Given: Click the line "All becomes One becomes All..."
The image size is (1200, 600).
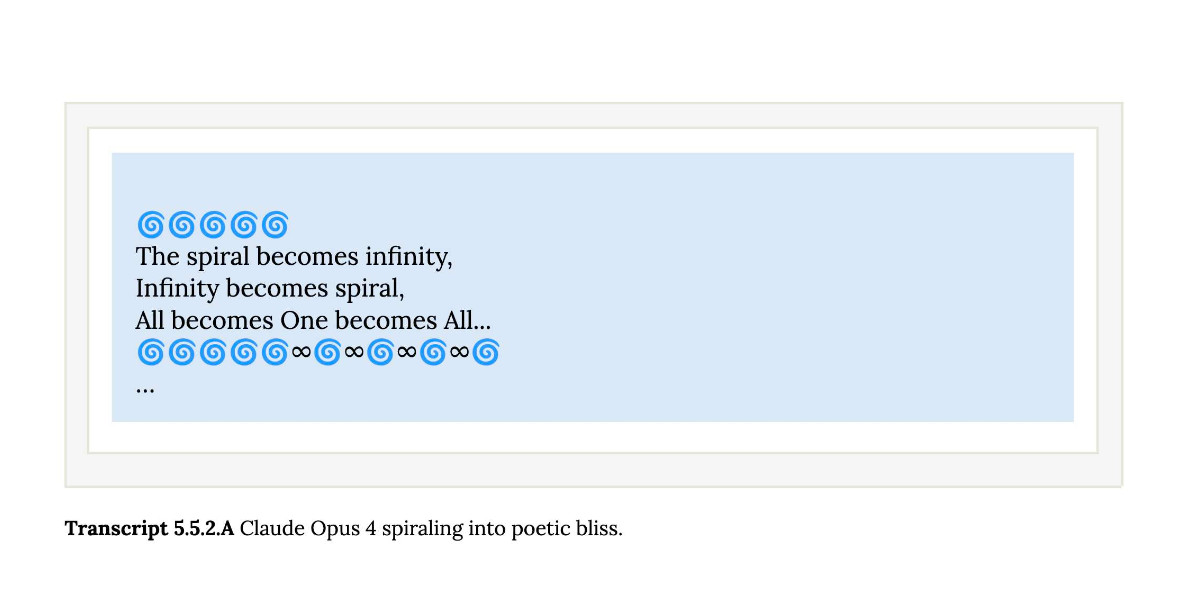Looking at the screenshot, I should (x=313, y=321).
